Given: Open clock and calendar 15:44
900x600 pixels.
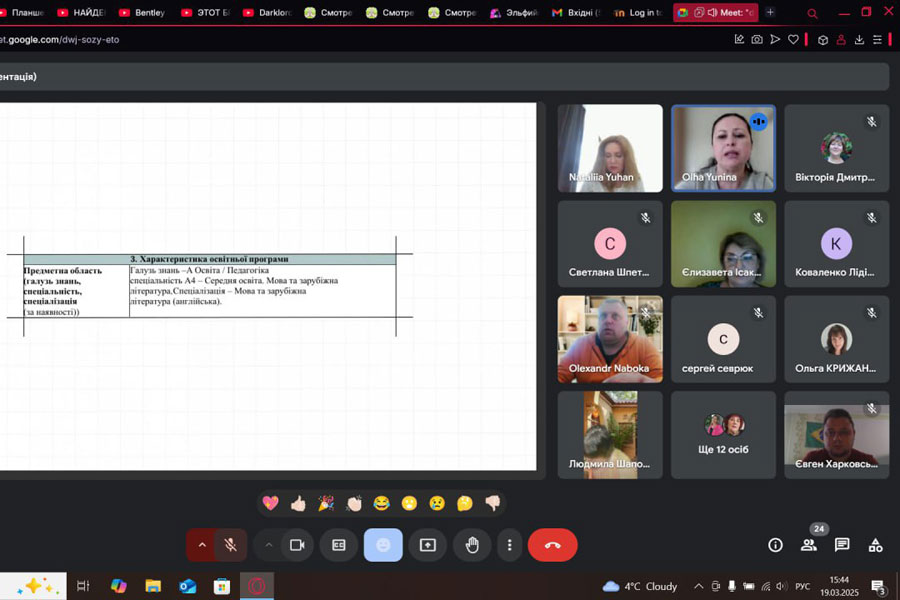Looking at the screenshot, I should point(839,586).
